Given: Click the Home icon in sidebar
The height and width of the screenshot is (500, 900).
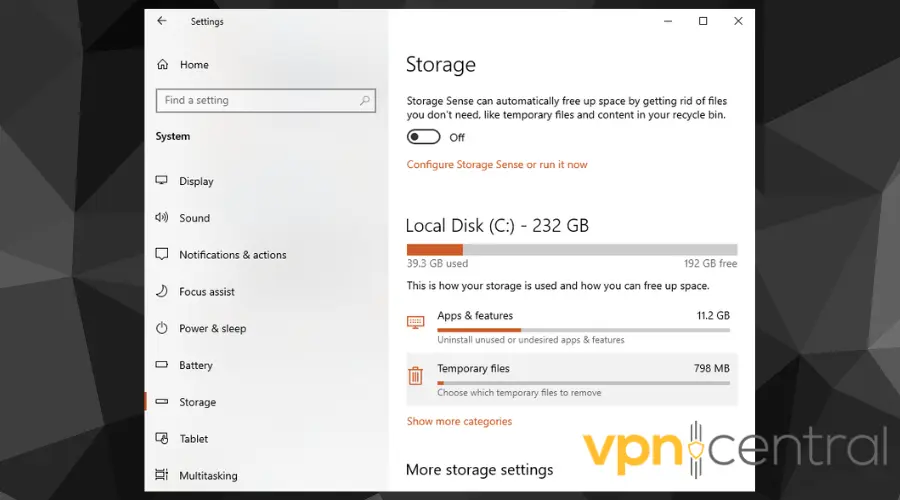Looking at the screenshot, I should pos(162,65).
